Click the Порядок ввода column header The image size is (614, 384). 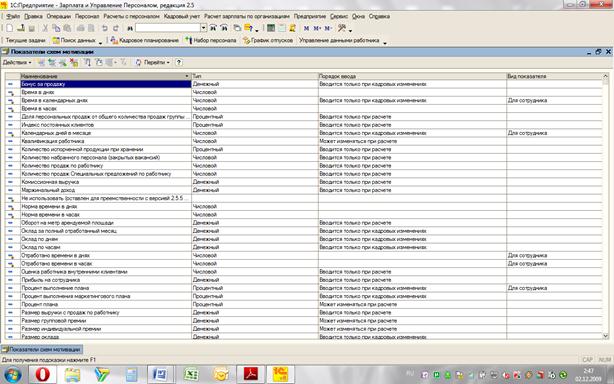412,76
